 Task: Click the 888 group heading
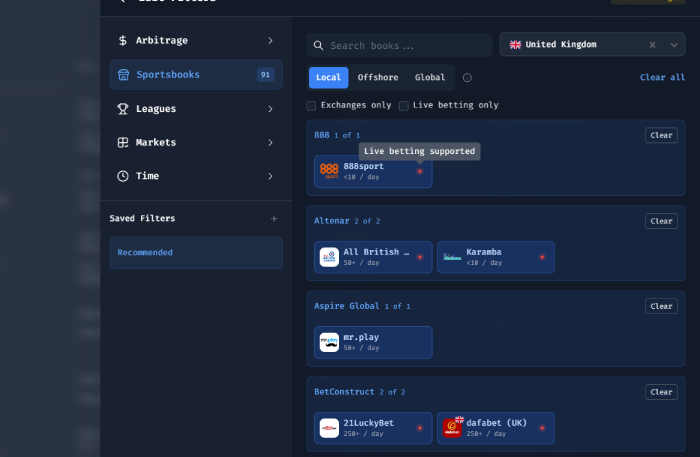[321, 135]
